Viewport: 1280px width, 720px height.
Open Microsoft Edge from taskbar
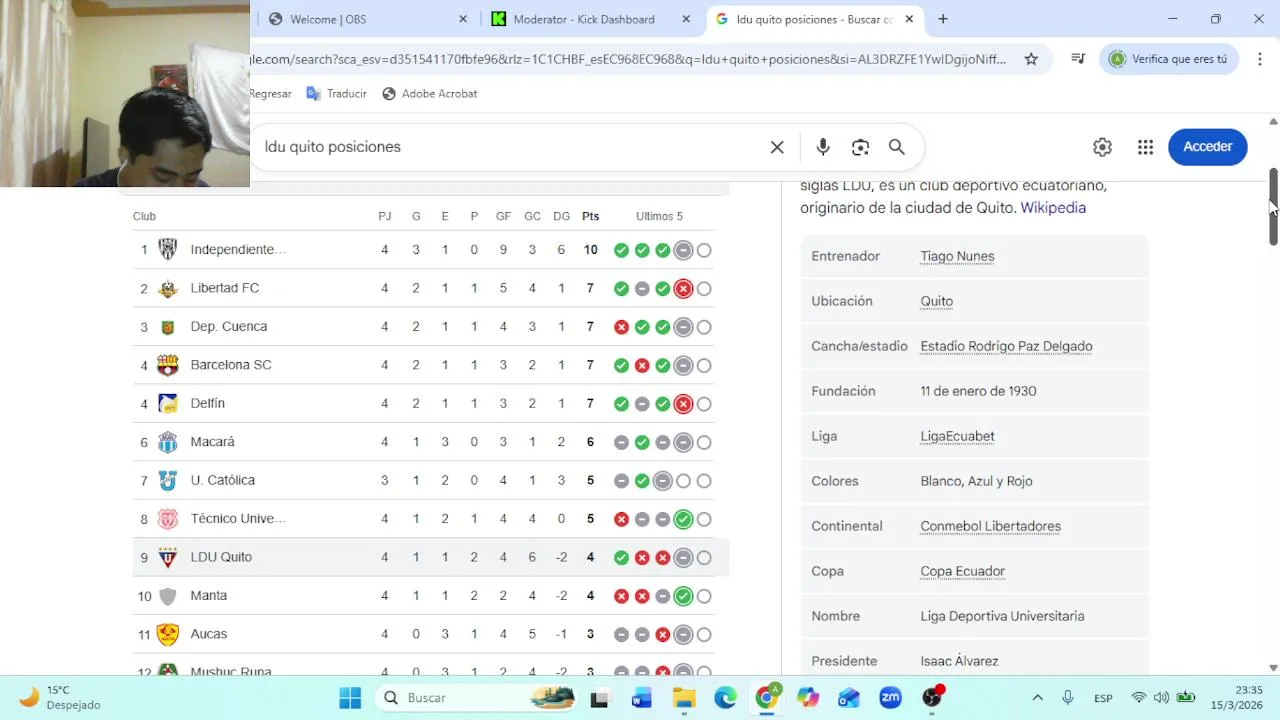coord(725,698)
